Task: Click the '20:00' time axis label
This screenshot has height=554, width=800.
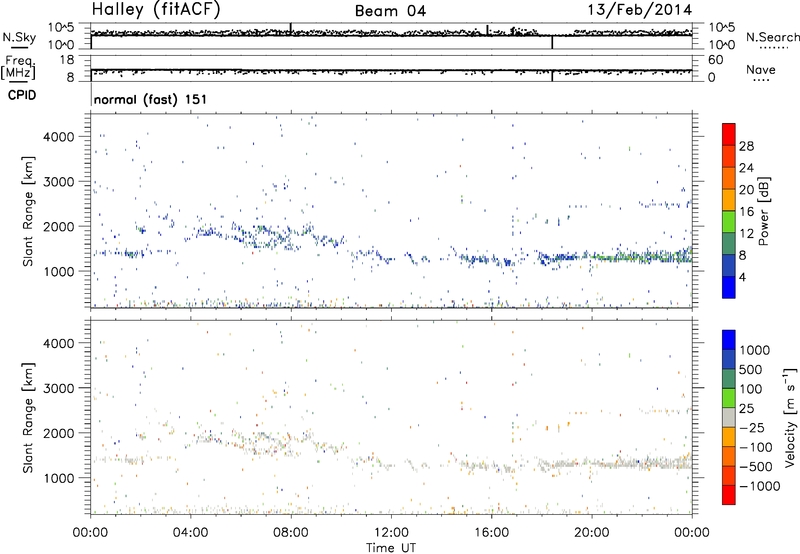Action: point(591,533)
